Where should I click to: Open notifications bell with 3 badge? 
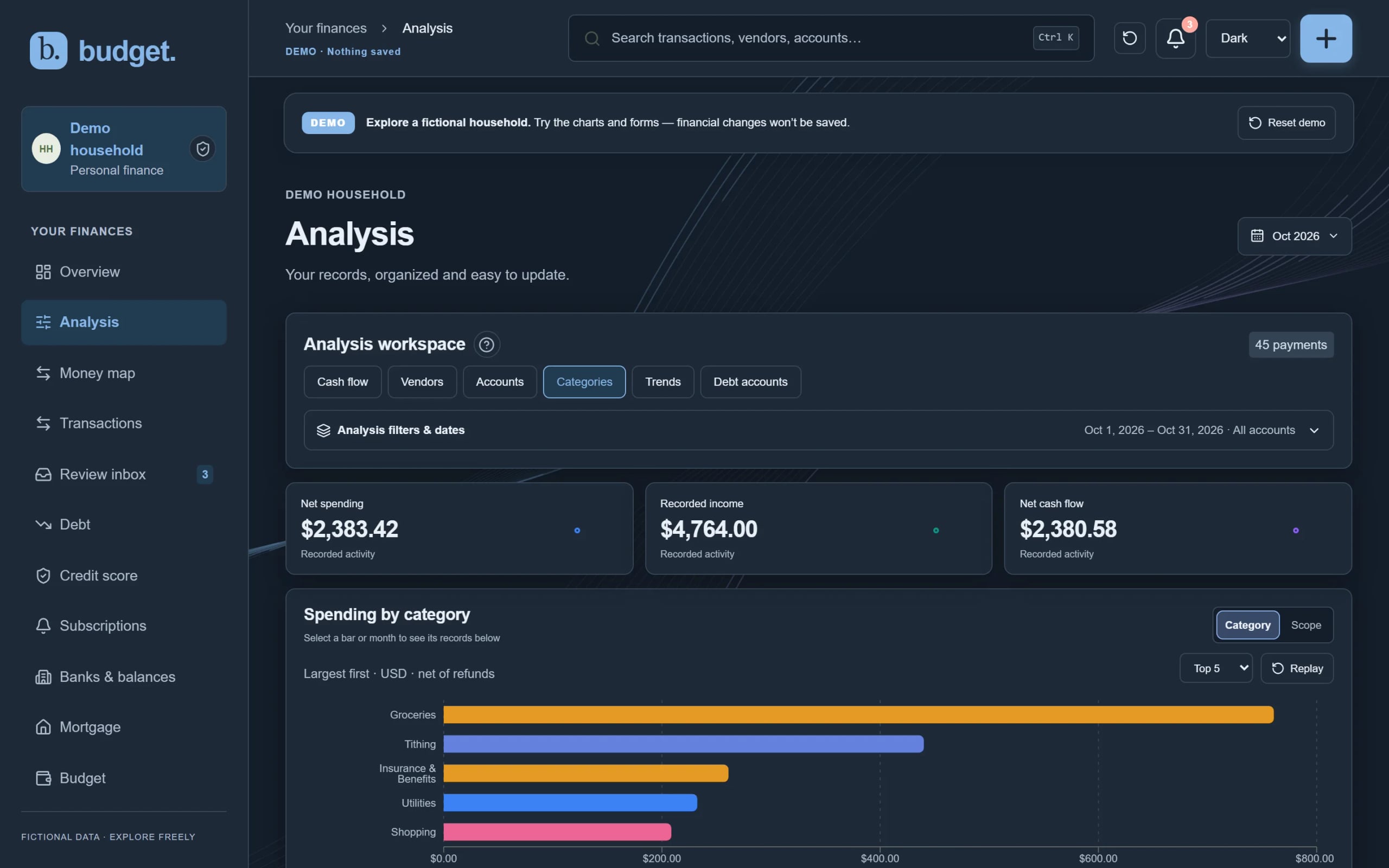pyautogui.click(x=1175, y=39)
